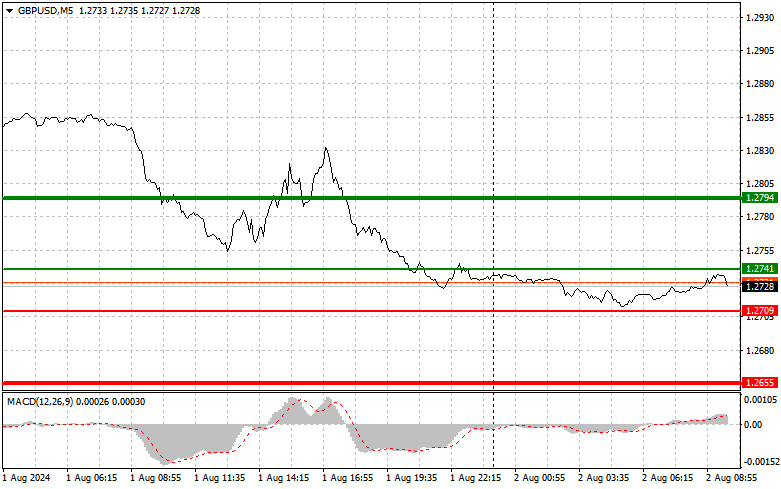Select the 1 Aug 14:15 time label
This screenshot has width=781, height=489.
(x=283, y=478)
